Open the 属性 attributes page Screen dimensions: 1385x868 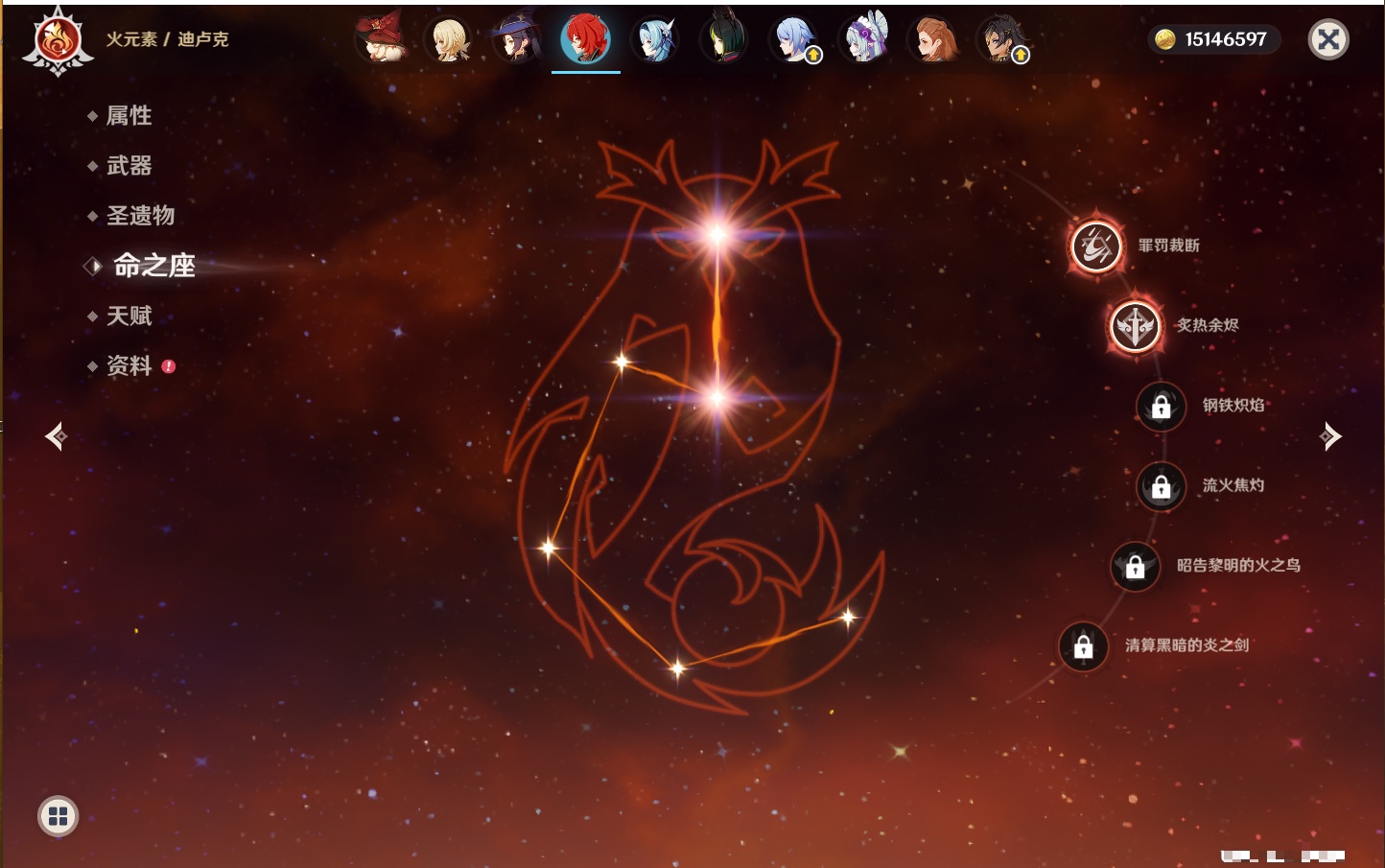pyautogui.click(x=129, y=116)
